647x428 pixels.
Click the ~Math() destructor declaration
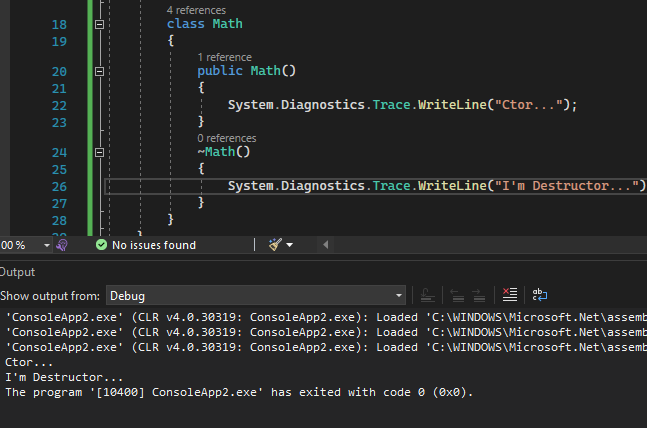224,152
